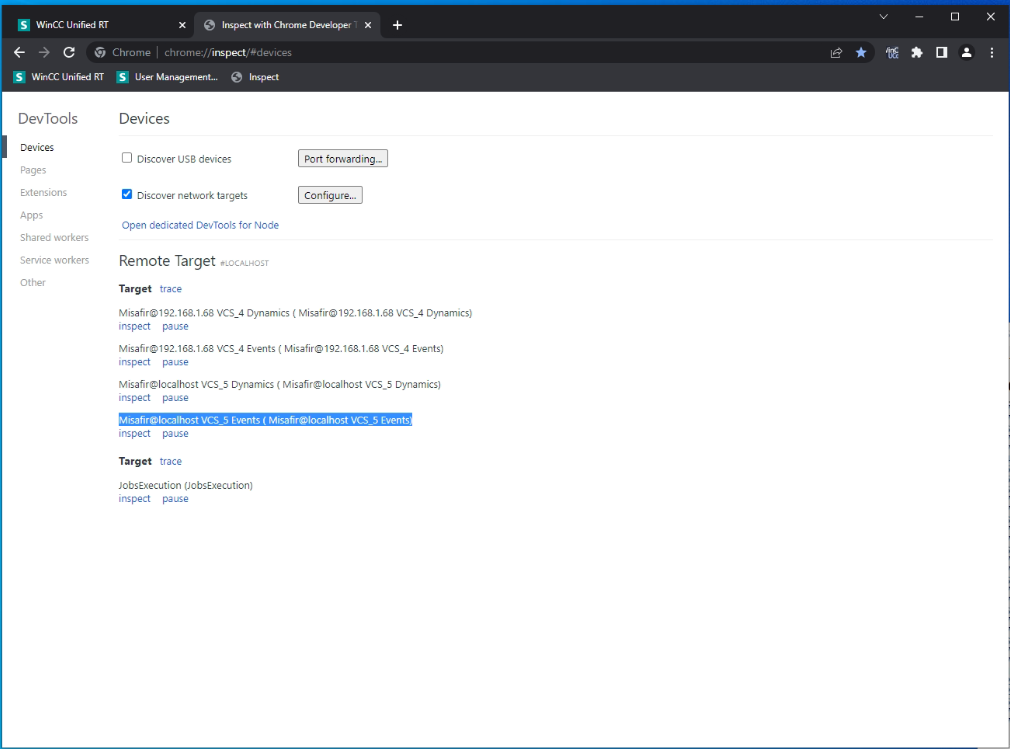Click the browser back arrow
The height and width of the screenshot is (749, 1010).
19,53
